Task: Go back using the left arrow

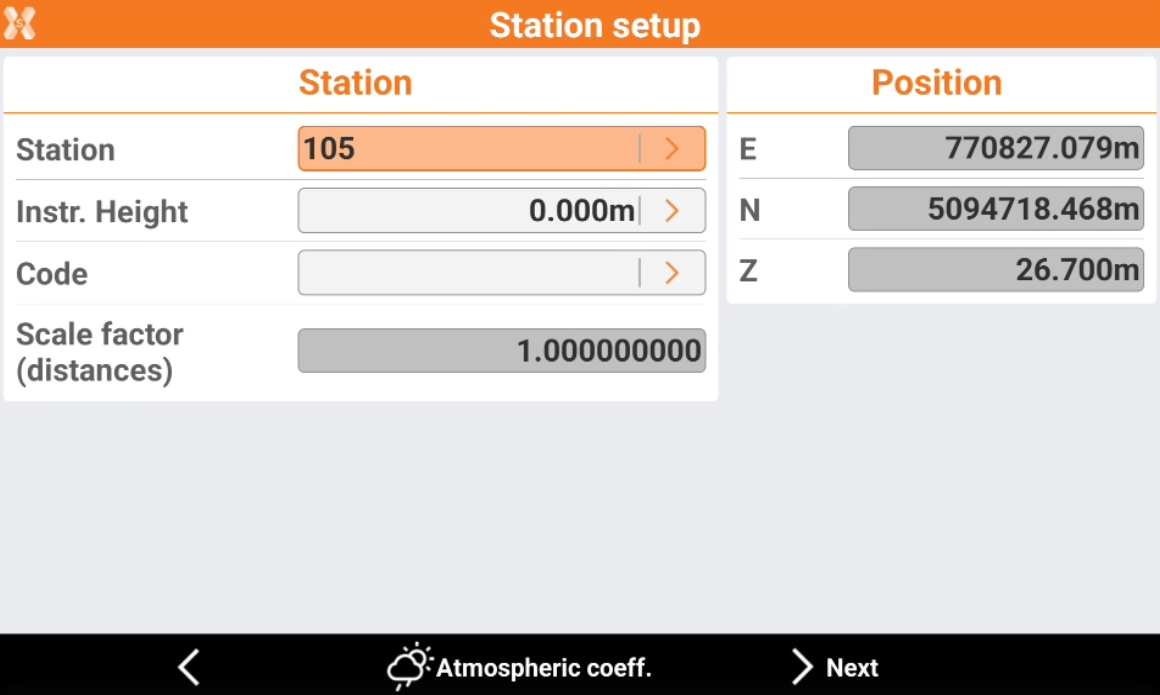Action: pyautogui.click(x=189, y=667)
